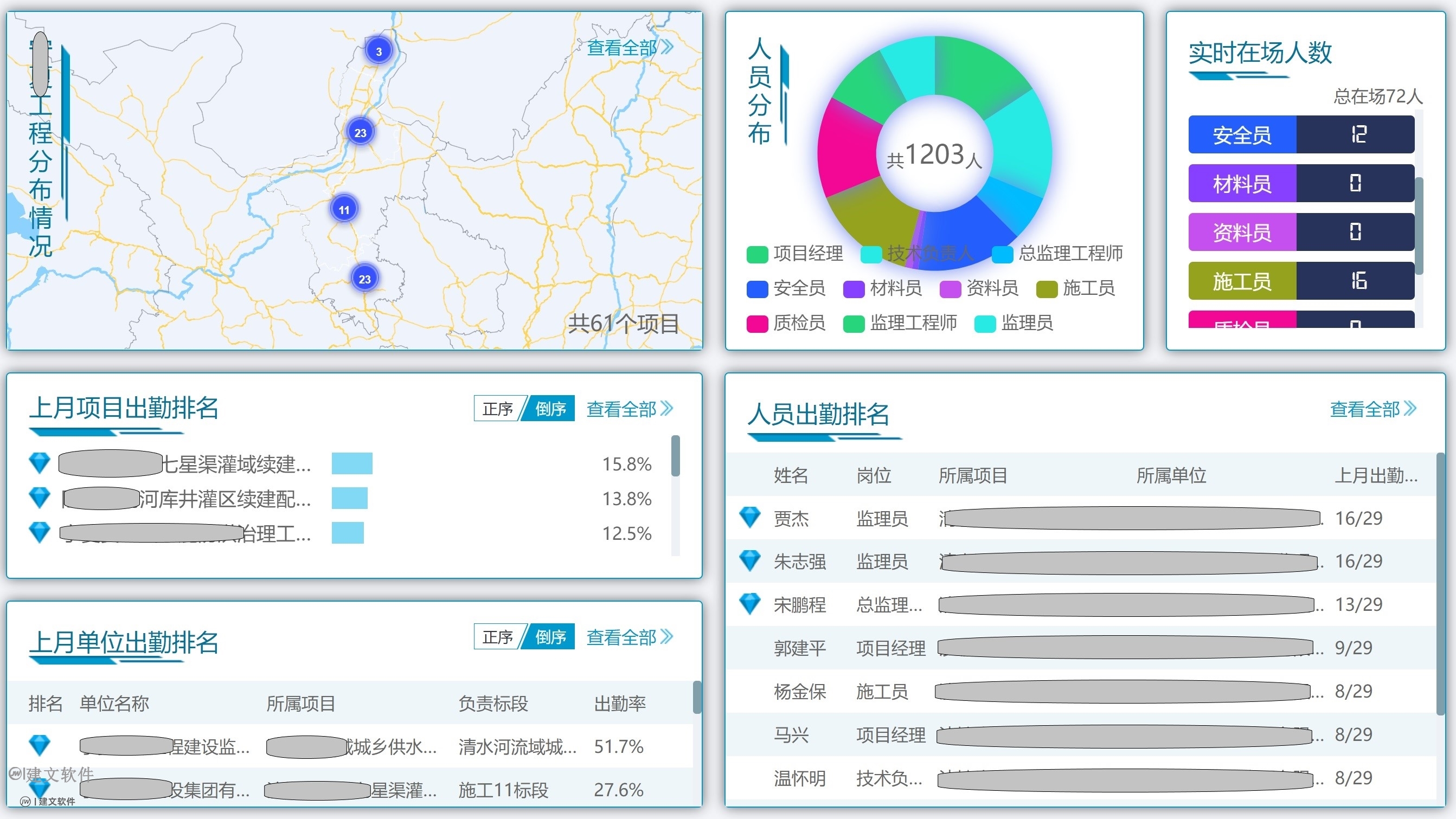Toggle 安全员 series in the pie chart legend
The height and width of the screenshot is (819, 1456).
coord(757,288)
